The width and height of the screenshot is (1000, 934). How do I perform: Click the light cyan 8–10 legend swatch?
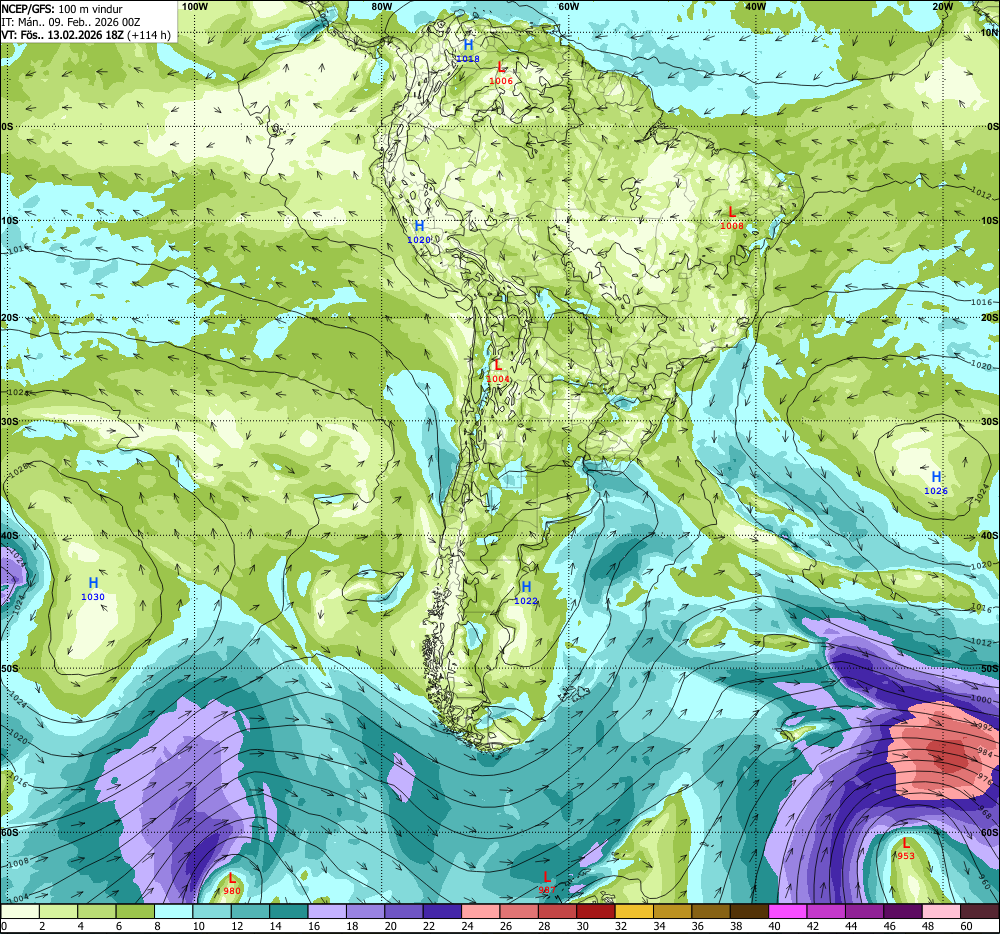(173, 912)
